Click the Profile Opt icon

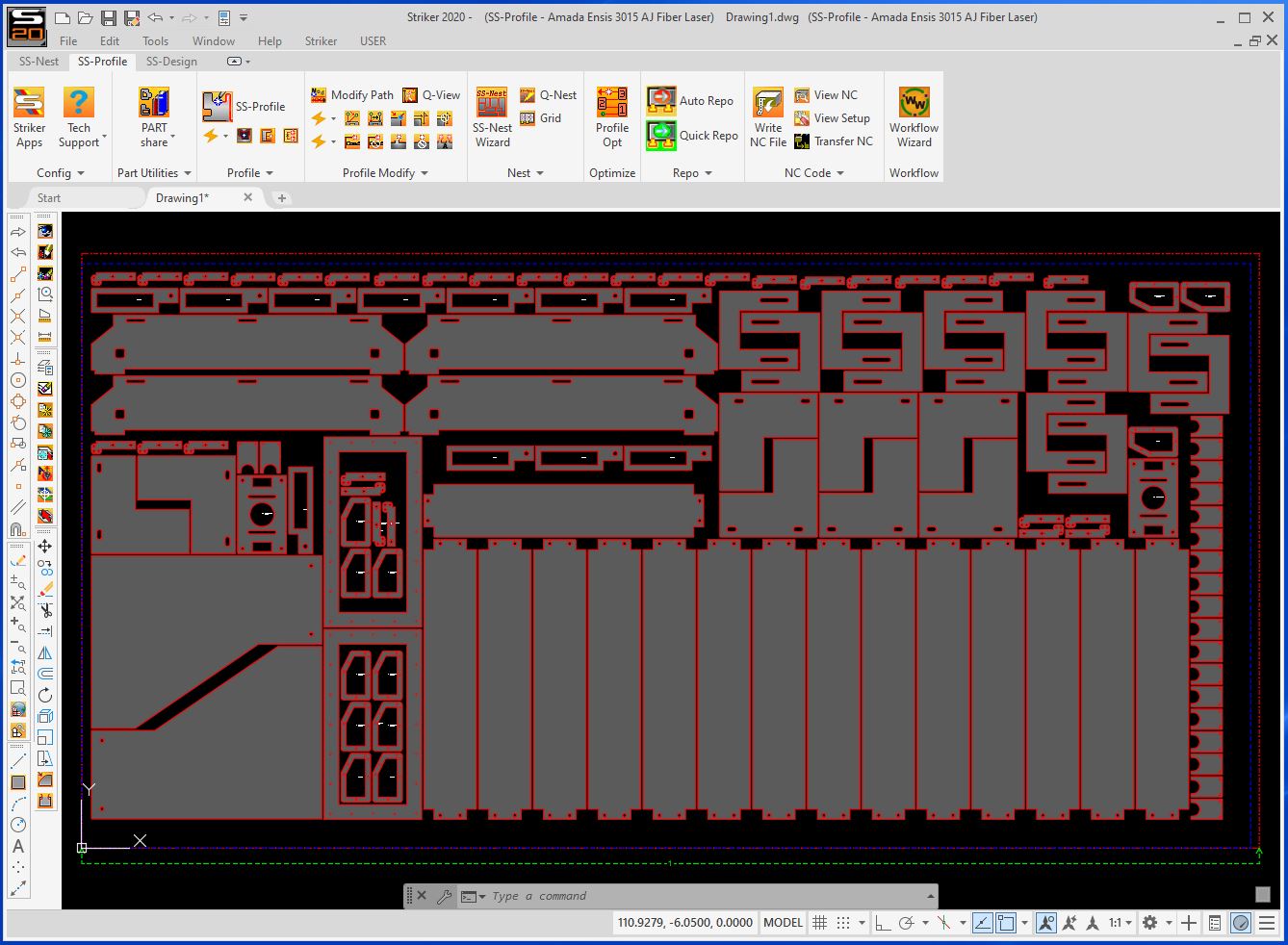click(612, 117)
